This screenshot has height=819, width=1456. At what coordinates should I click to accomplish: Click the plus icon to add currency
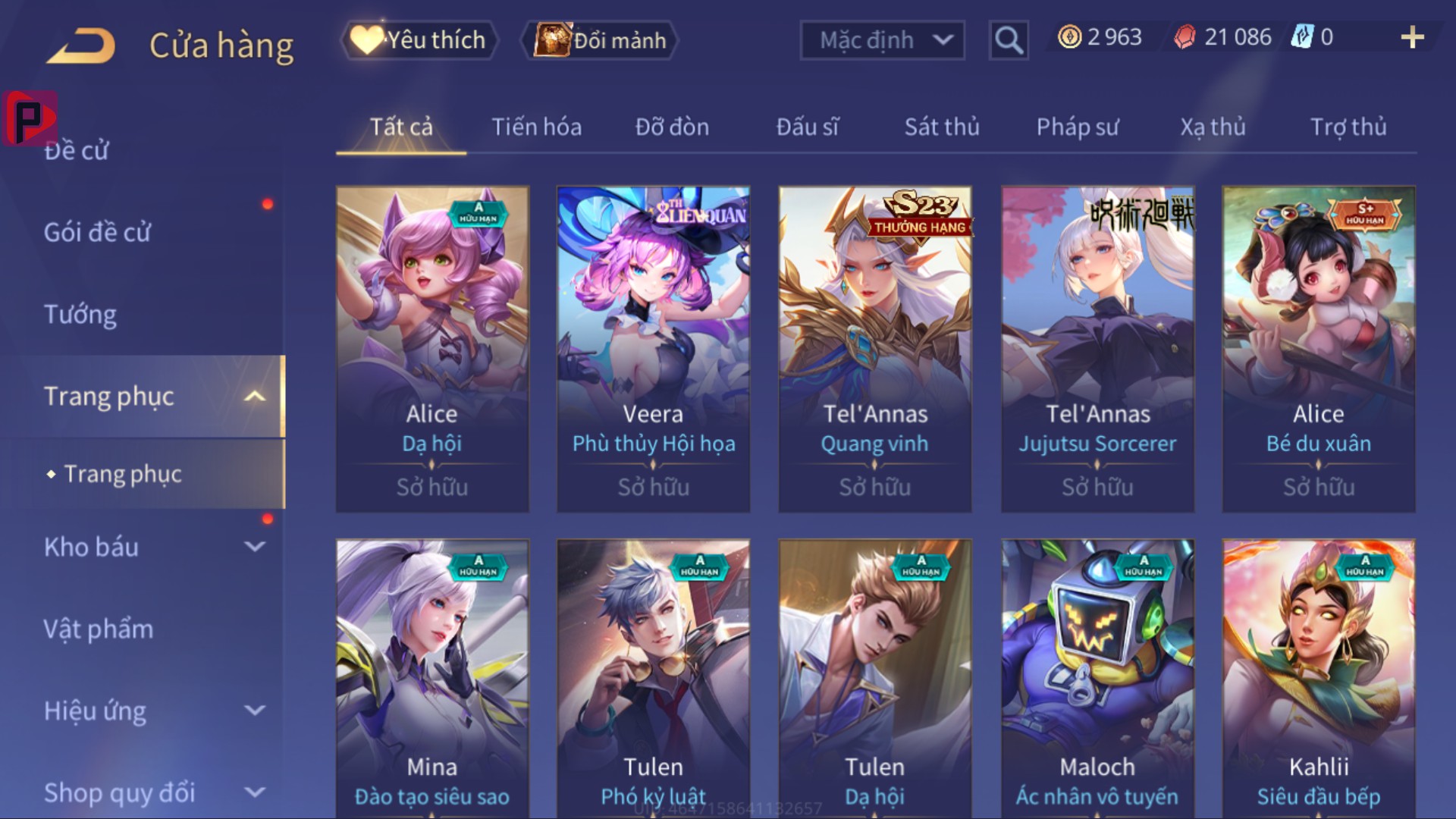pyautogui.click(x=1412, y=37)
